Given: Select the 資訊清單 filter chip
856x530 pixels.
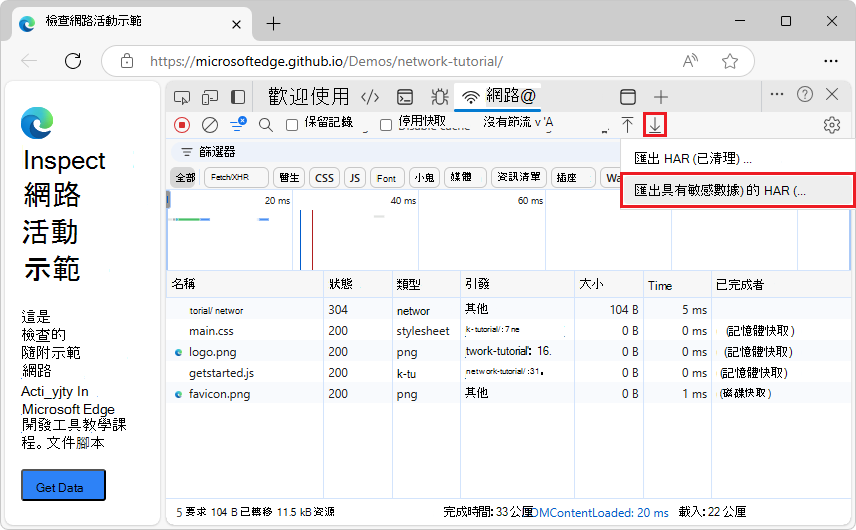Looking at the screenshot, I should 518,178.
